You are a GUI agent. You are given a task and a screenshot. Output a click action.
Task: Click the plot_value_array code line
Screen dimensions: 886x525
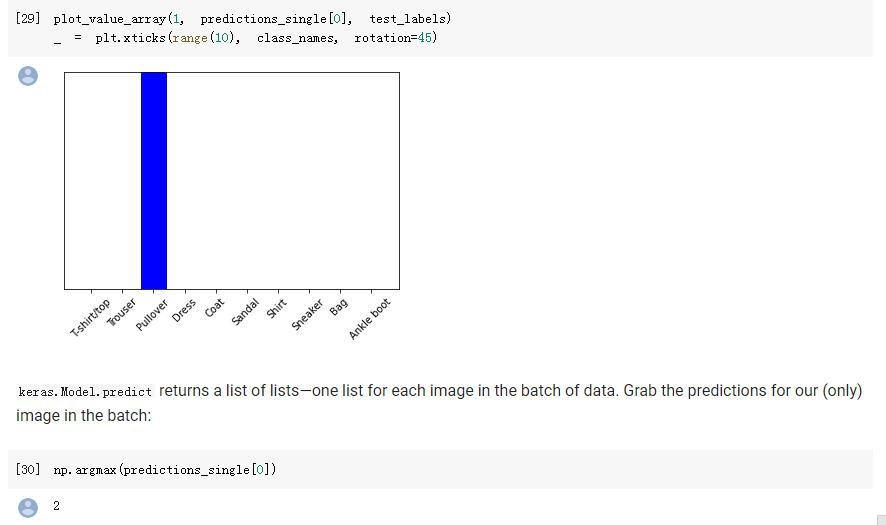(x=252, y=19)
